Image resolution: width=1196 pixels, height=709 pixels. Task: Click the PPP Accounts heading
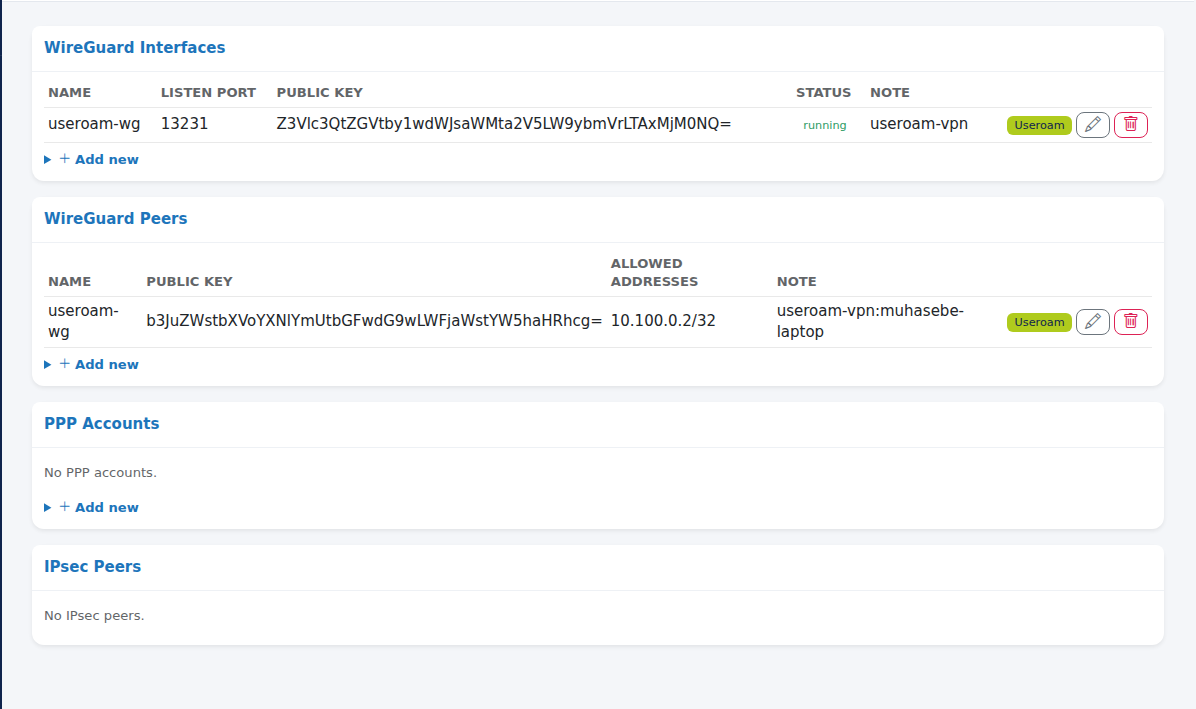click(x=101, y=423)
